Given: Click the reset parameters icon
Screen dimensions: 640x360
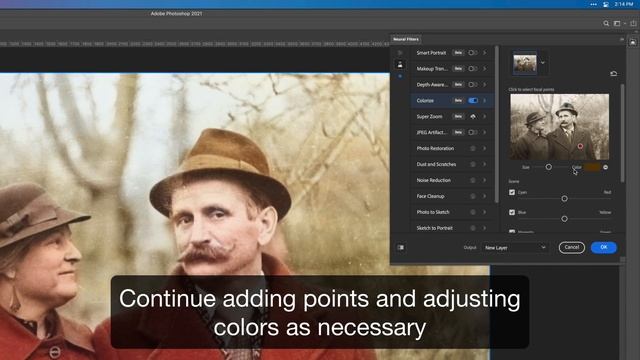Looking at the screenshot, I should (x=613, y=74).
